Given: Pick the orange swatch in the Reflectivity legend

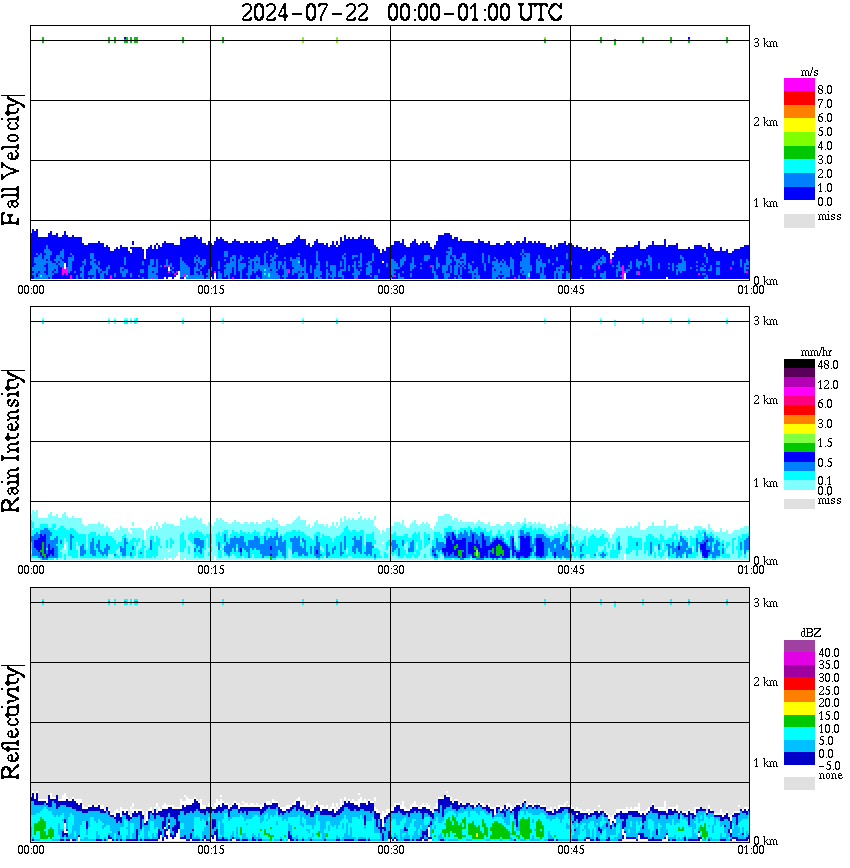Looking at the screenshot, I should [x=799, y=696].
